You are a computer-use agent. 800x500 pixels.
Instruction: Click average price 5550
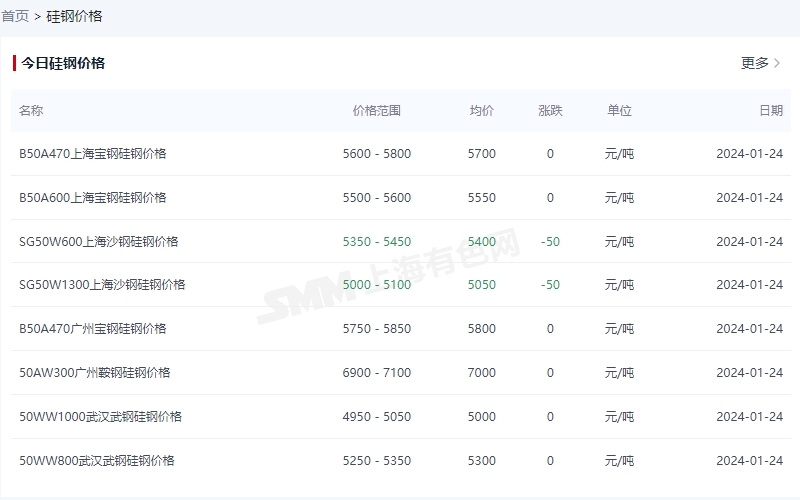482,197
